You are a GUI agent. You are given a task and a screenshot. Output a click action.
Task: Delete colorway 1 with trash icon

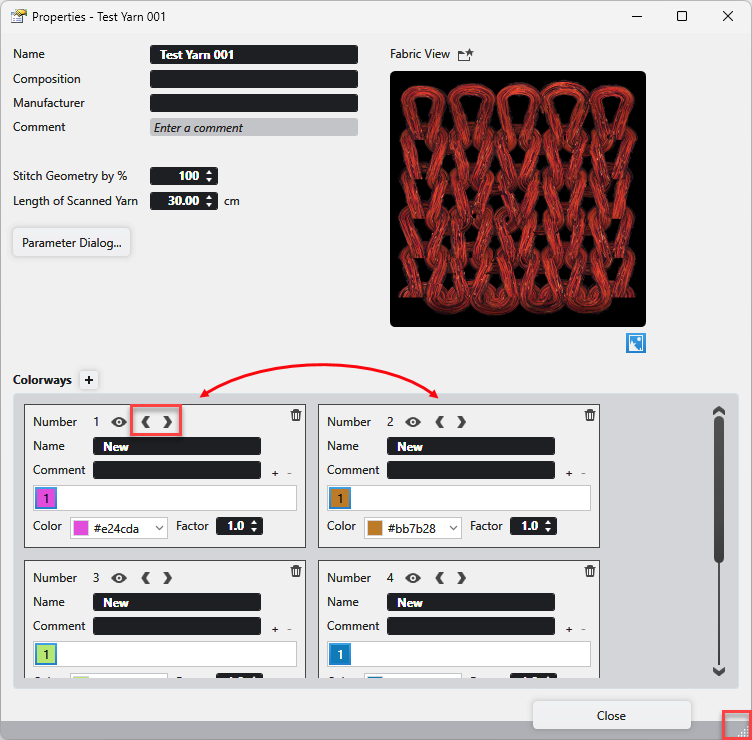(x=296, y=415)
